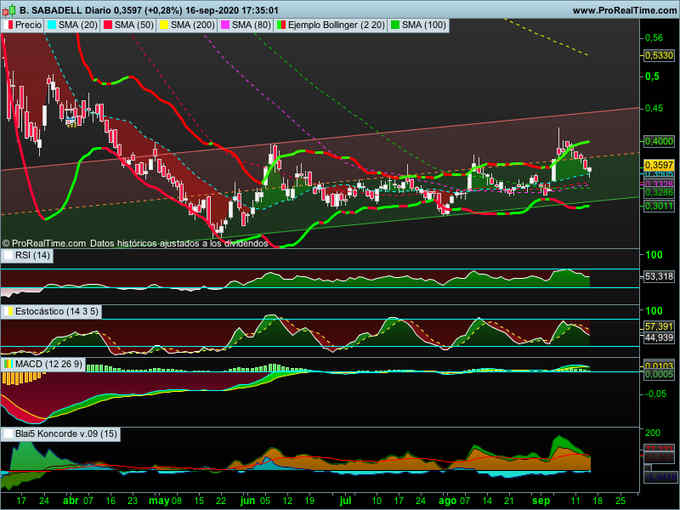Screen dimensions: 680x510
Task: Open the Blai5 Koncorde v.09 (15) label
Action: tap(61, 434)
